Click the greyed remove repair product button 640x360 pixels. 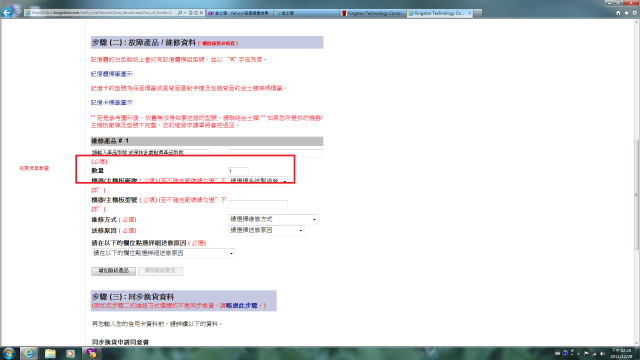(160, 271)
